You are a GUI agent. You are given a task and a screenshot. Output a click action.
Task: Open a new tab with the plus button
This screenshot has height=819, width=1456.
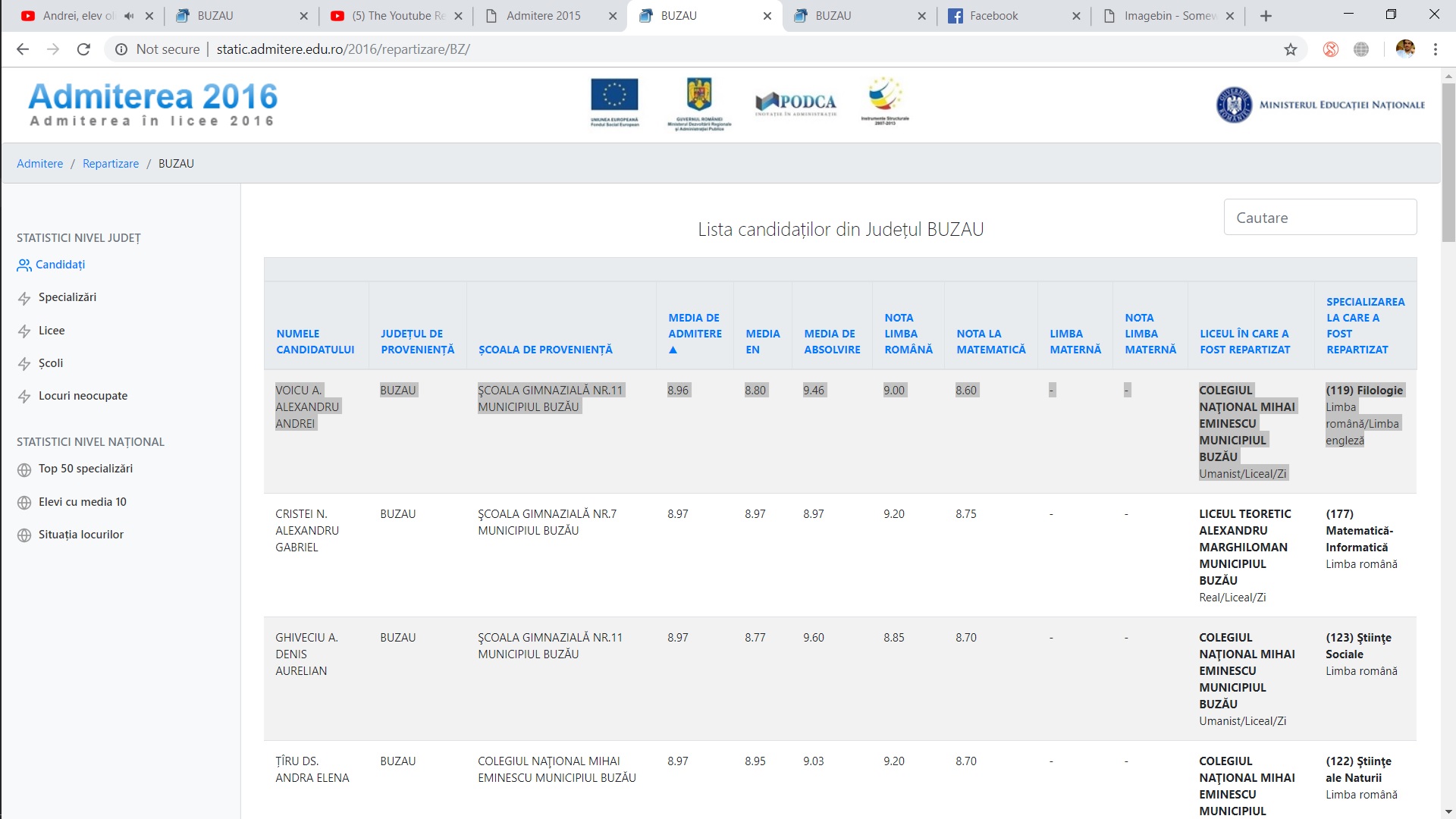(x=1266, y=16)
